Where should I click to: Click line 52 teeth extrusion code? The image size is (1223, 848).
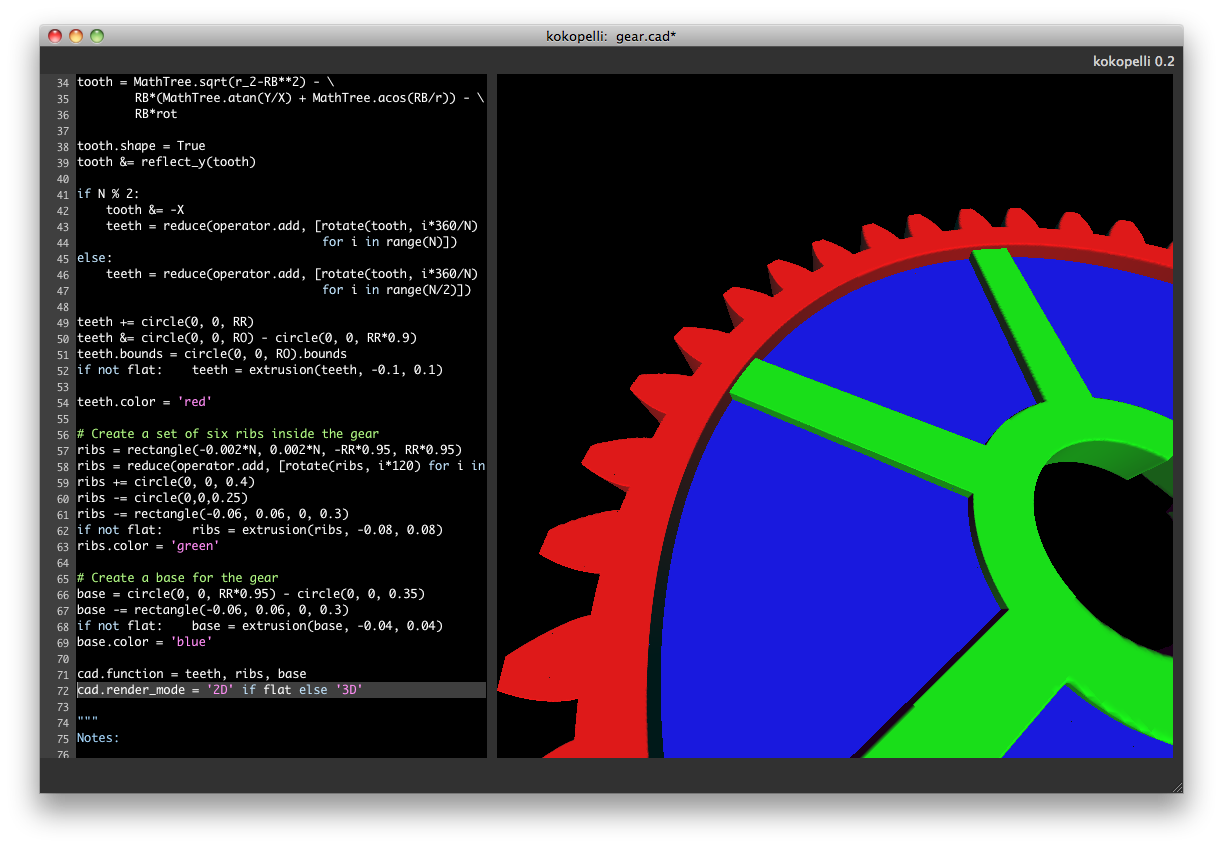coord(260,370)
